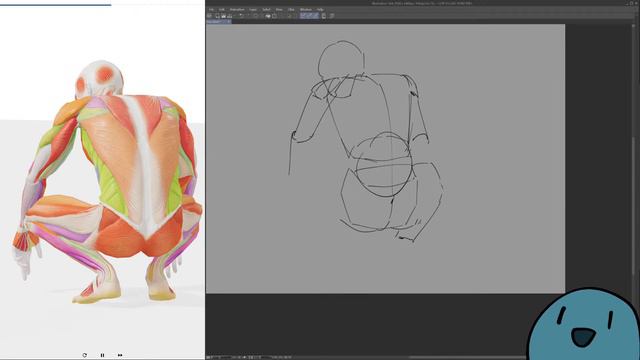
Task: Click the Open file icon in command bar
Action: point(224,16)
